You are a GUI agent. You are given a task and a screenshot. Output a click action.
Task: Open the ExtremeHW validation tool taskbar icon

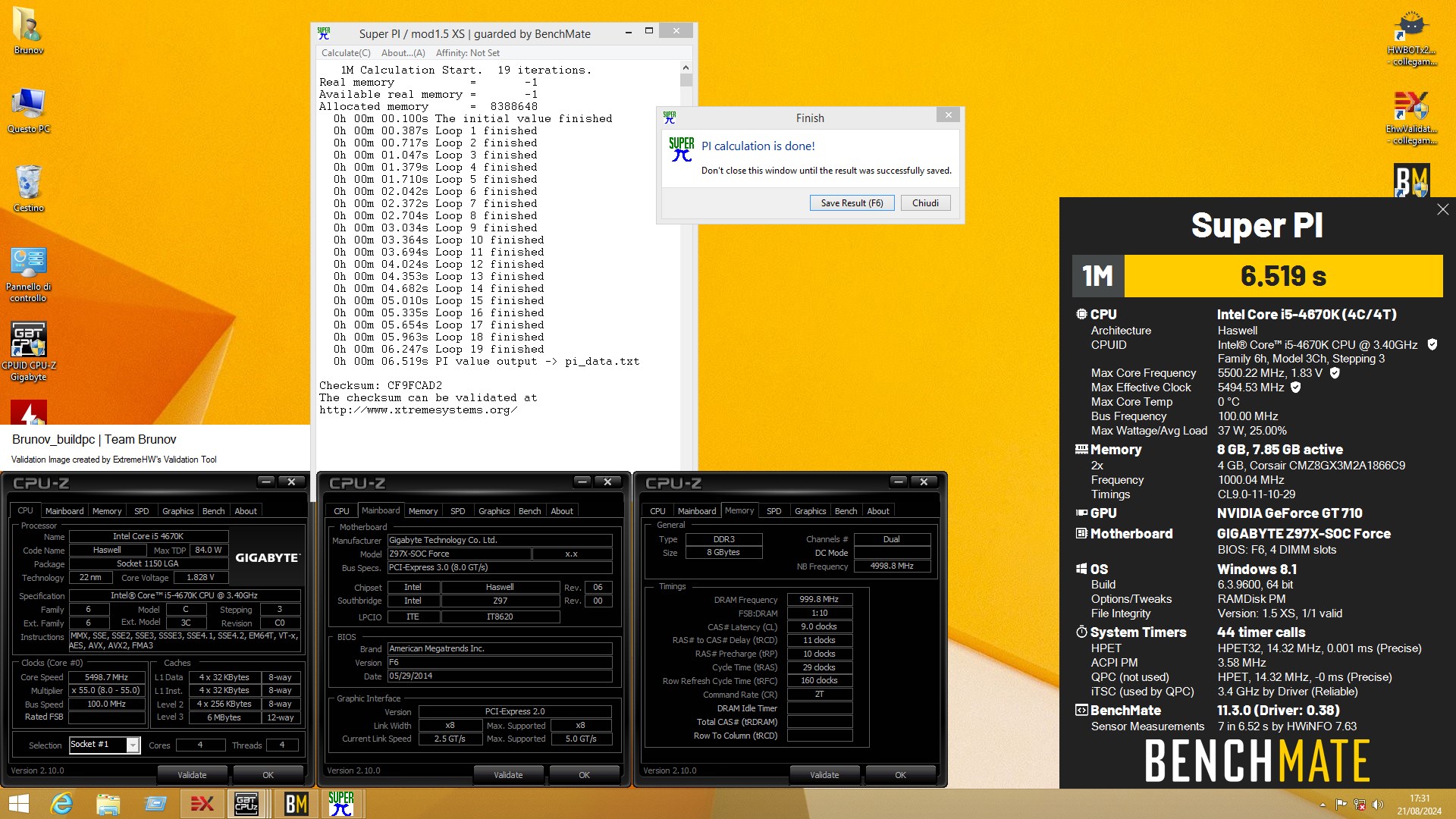click(201, 804)
